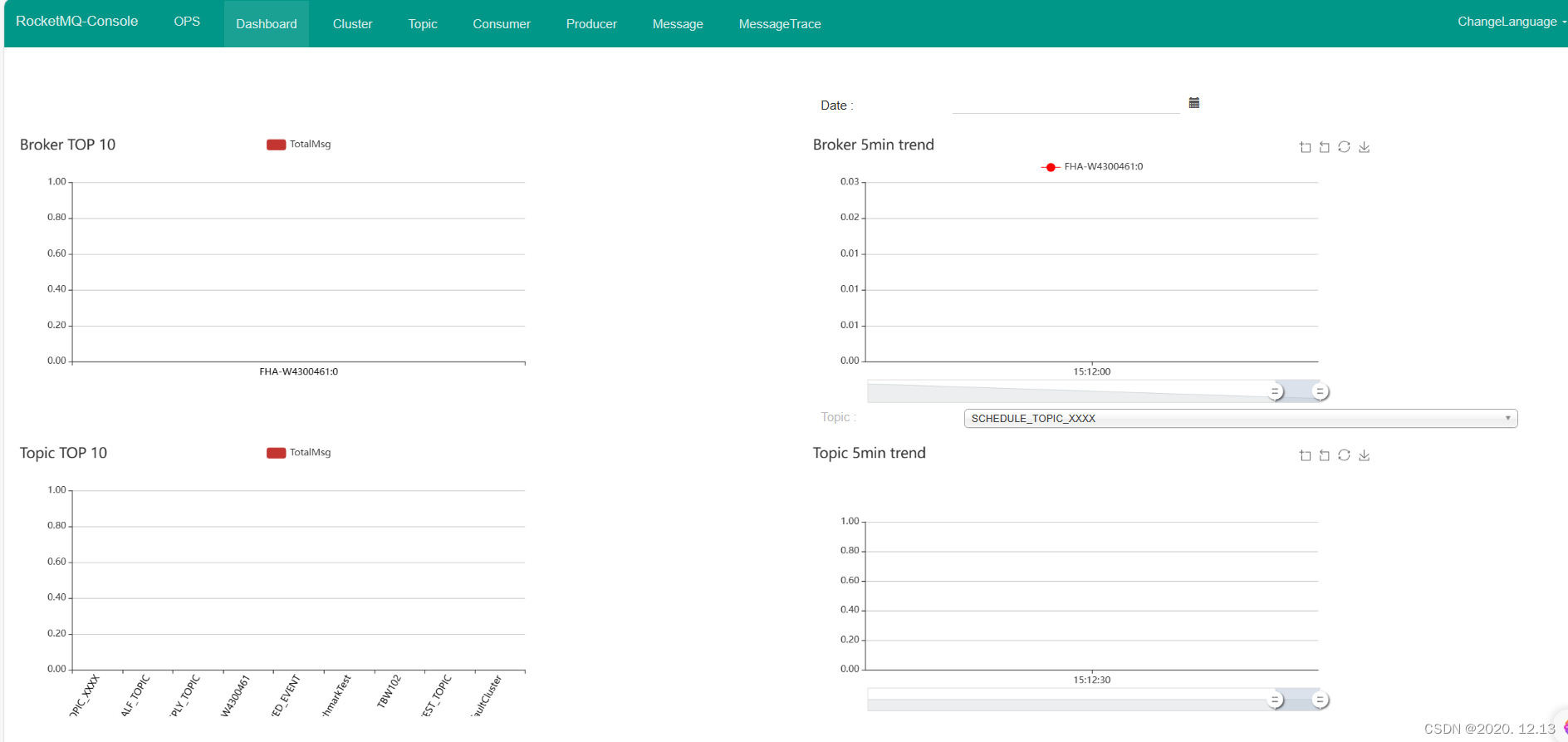This screenshot has width=1568, height=742.
Task: Activate area zoom on Topic 5min trend
Action: pos(1305,455)
